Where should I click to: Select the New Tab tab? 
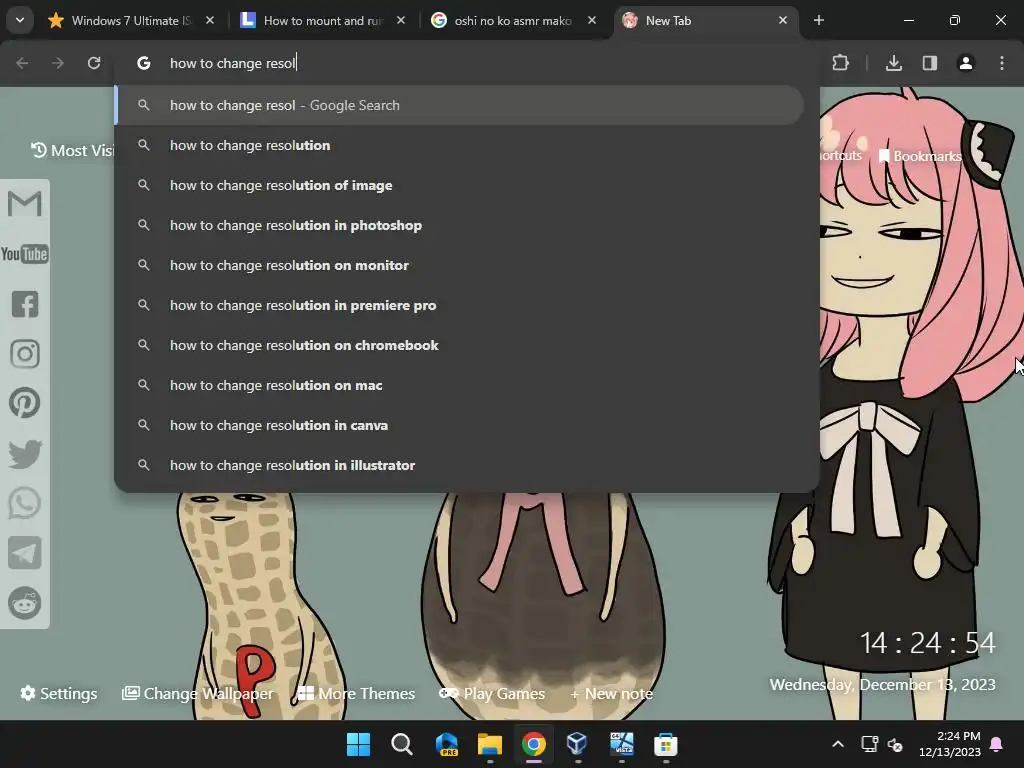705,20
